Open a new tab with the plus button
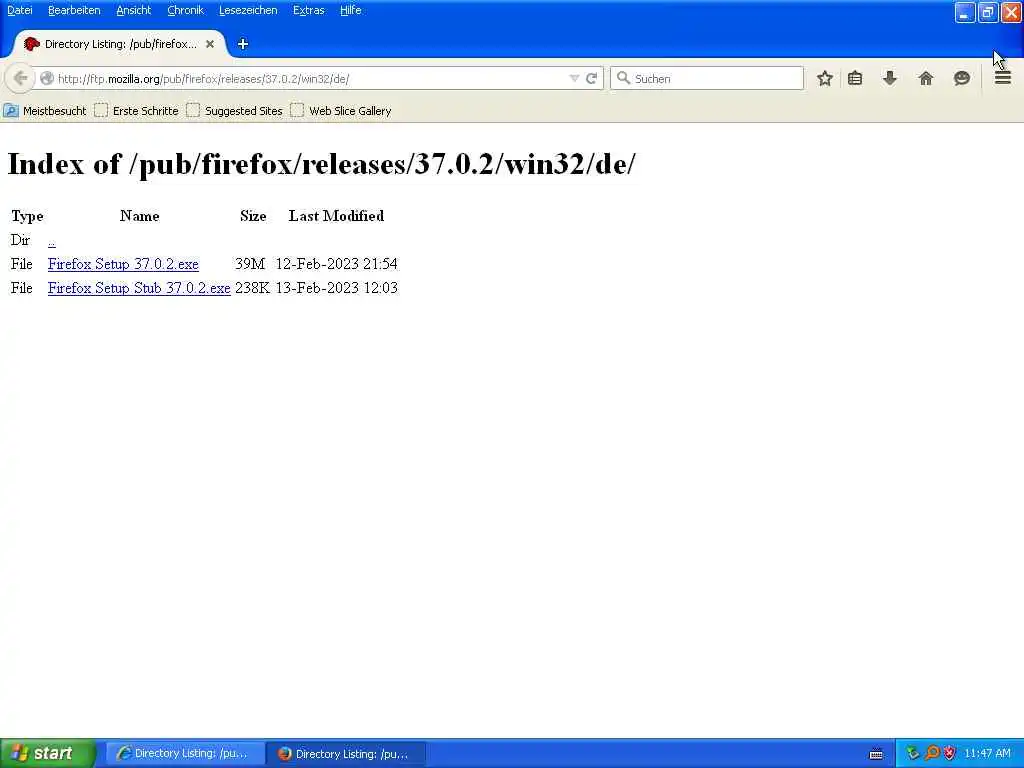The width and height of the screenshot is (1024, 768). click(x=243, y=44)
